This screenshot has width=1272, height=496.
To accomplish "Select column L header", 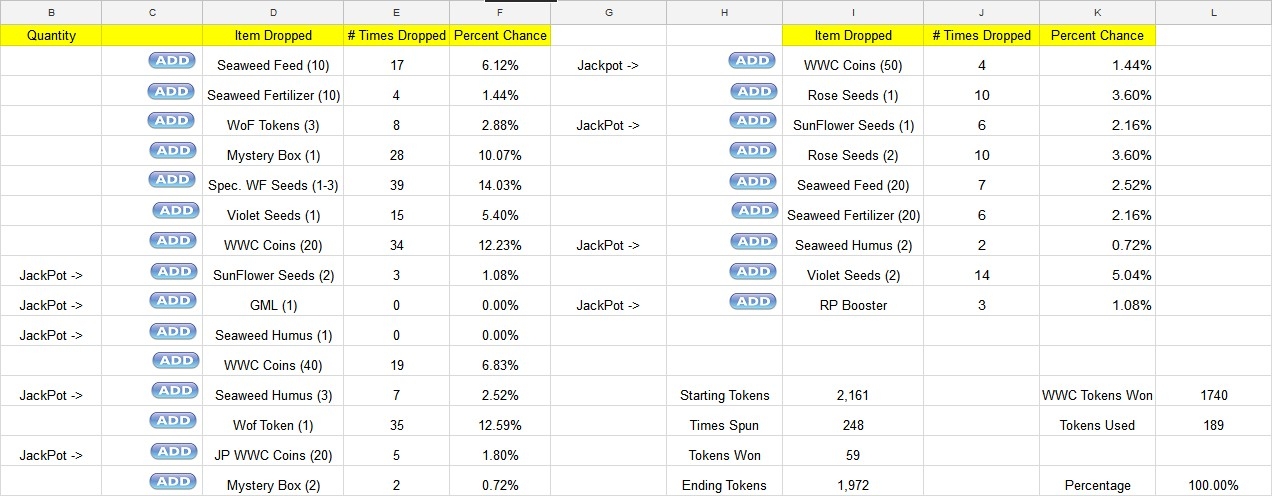I will coord(1213,12).
